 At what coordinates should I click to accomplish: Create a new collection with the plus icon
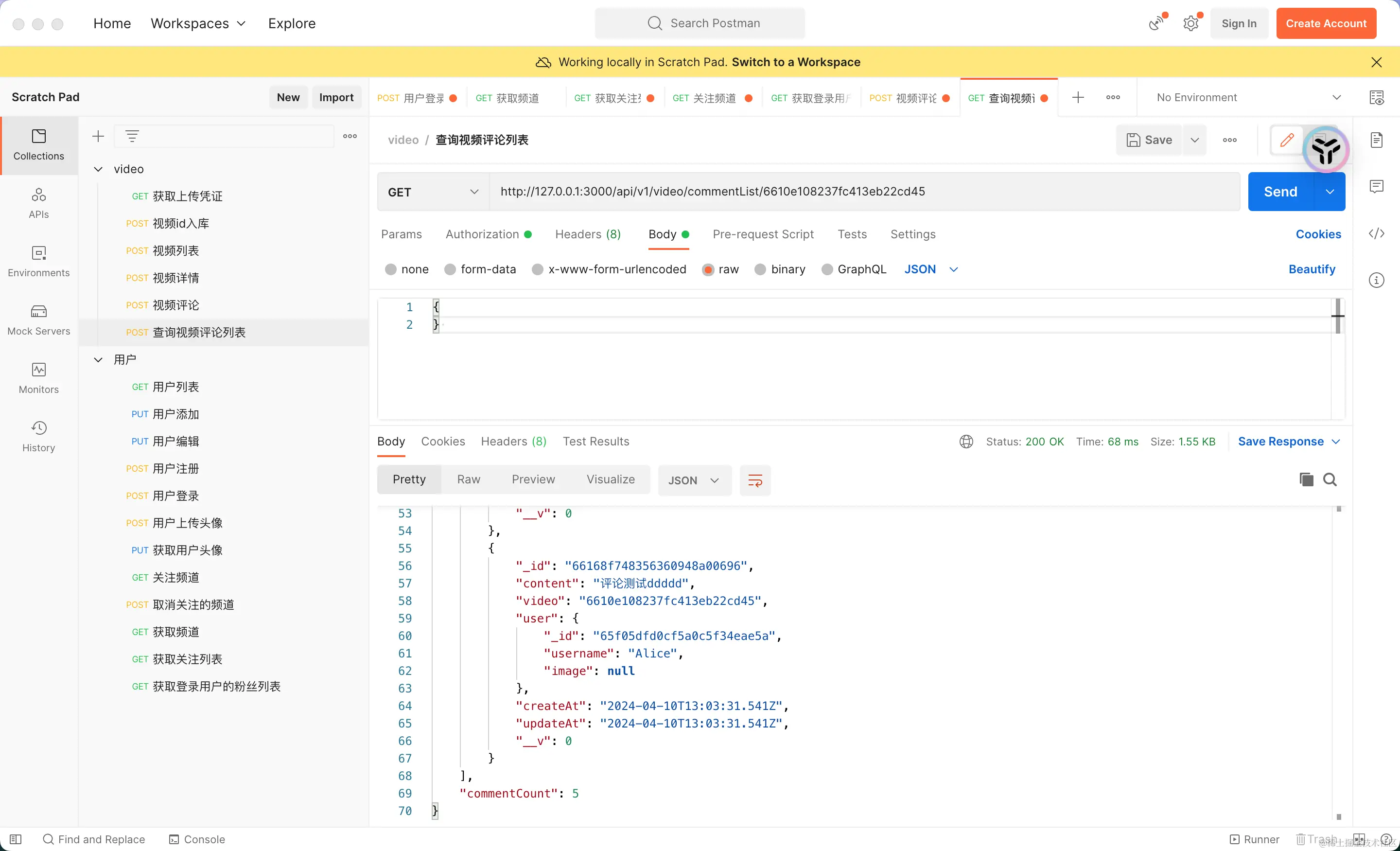(x=98, y=137)
